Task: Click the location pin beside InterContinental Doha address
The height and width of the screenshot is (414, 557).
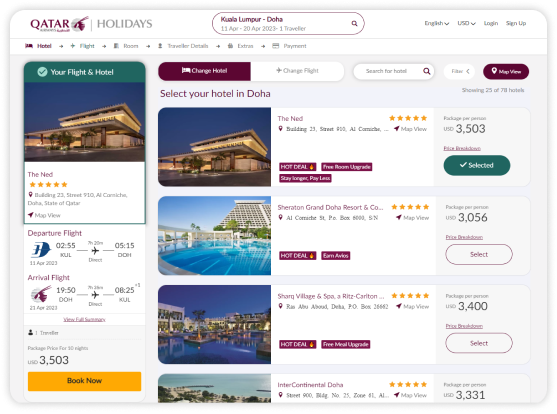Action: pos(281,395)
